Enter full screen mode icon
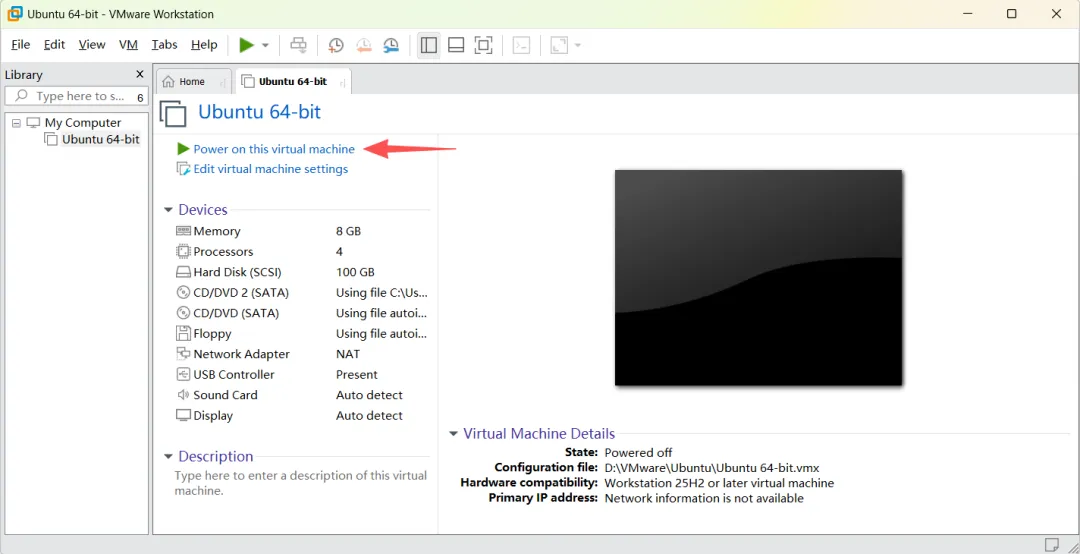Viewport: 1080px width, 554px height. [484, 45]
